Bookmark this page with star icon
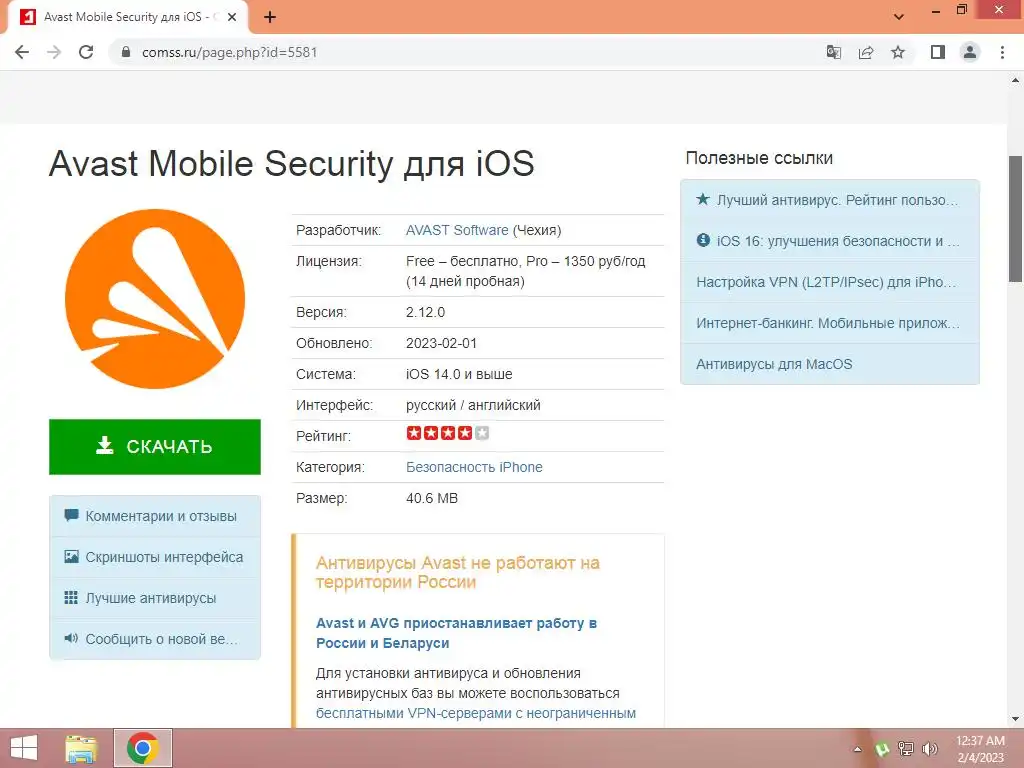The height and width of the screenshot is (768, 1024). (898, 52)
